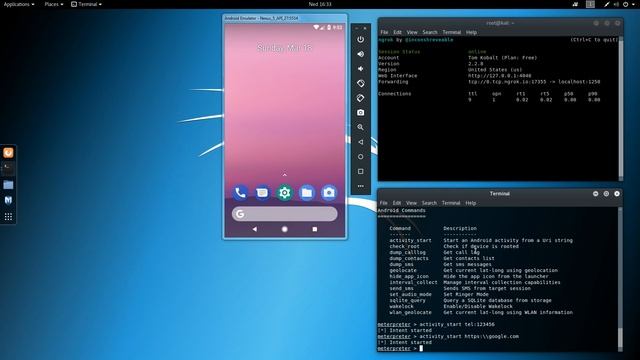Click the Android status bar clock

[338, 27]
